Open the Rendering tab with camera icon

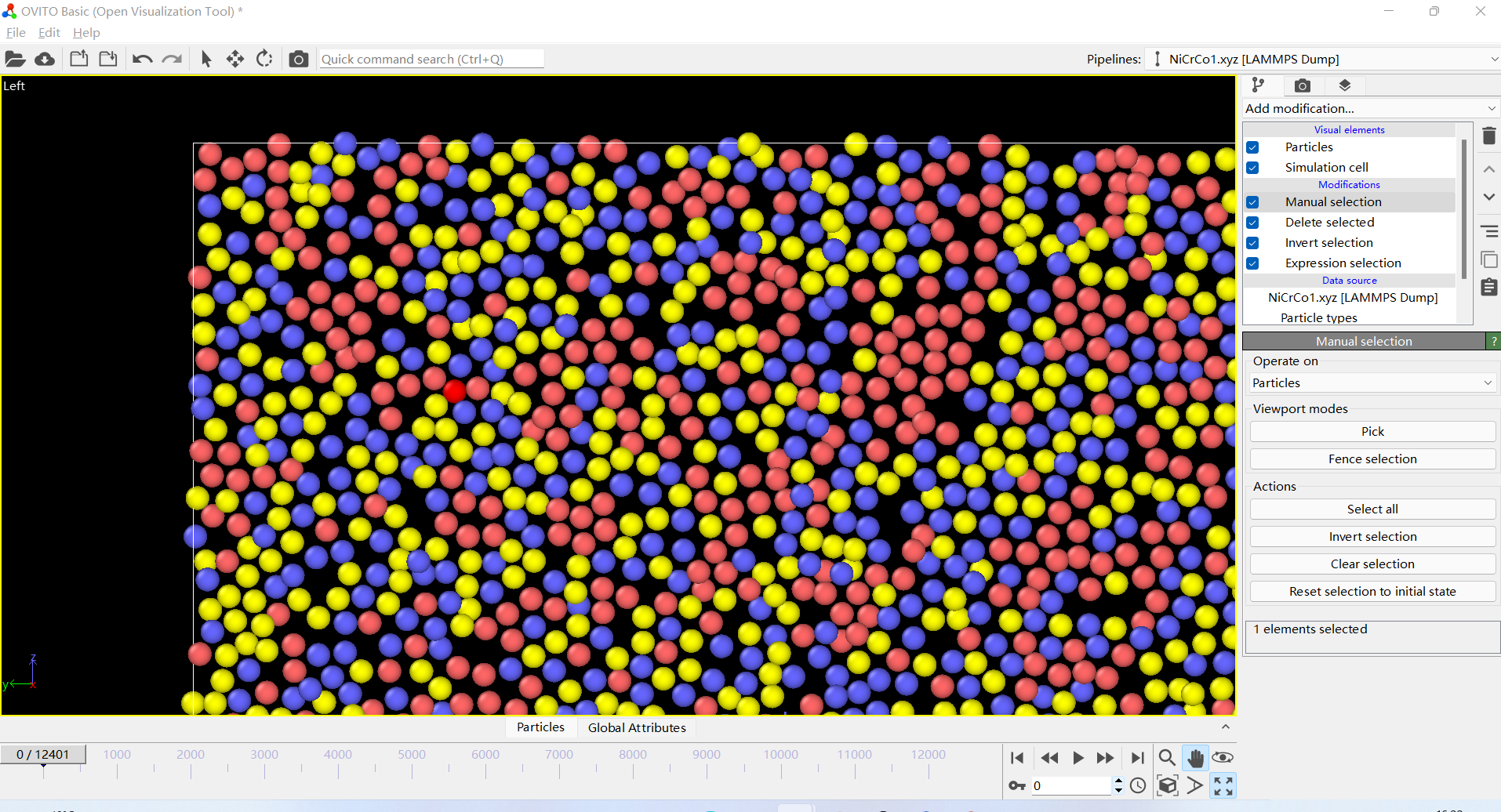[1303, 85]
